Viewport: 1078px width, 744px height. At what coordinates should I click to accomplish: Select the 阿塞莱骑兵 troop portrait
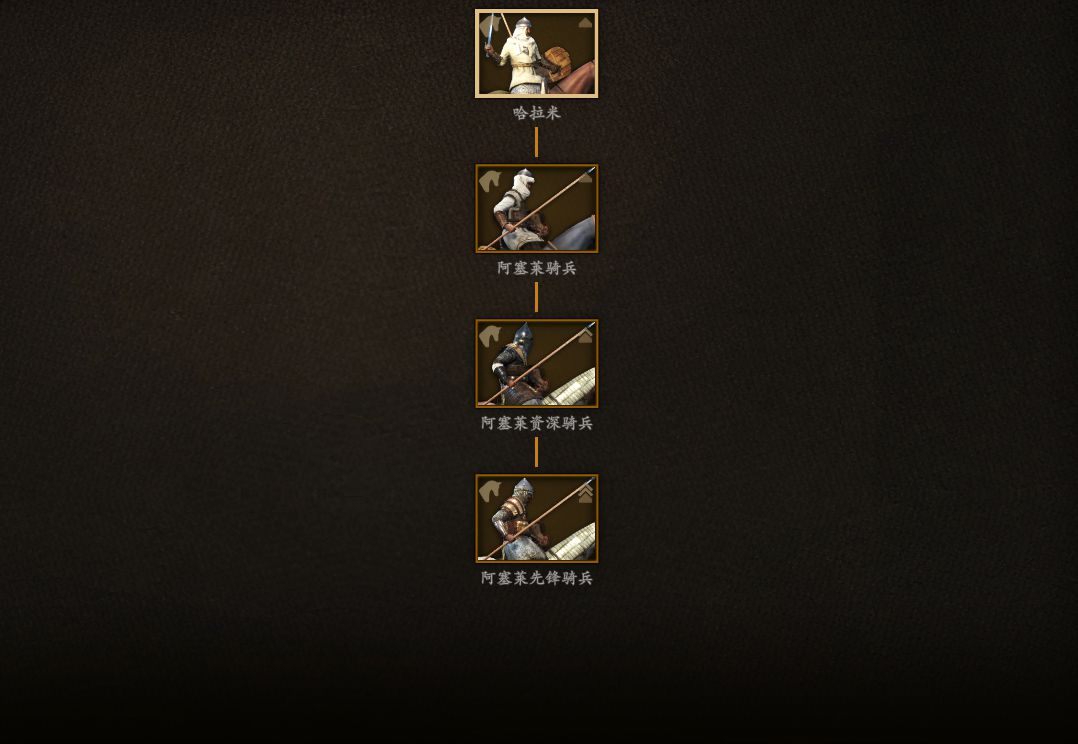pos(536,208)
